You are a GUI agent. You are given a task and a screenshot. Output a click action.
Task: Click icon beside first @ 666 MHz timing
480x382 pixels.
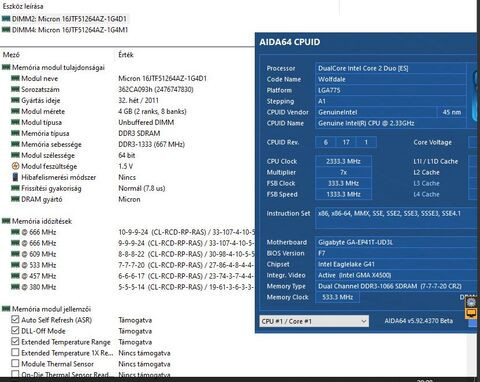15,232
